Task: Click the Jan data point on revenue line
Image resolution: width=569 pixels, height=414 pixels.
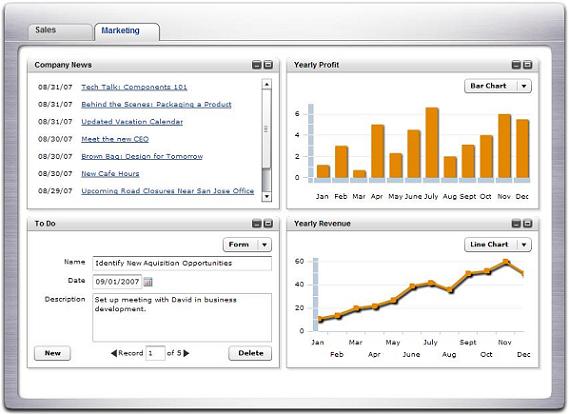Action: 320,320
